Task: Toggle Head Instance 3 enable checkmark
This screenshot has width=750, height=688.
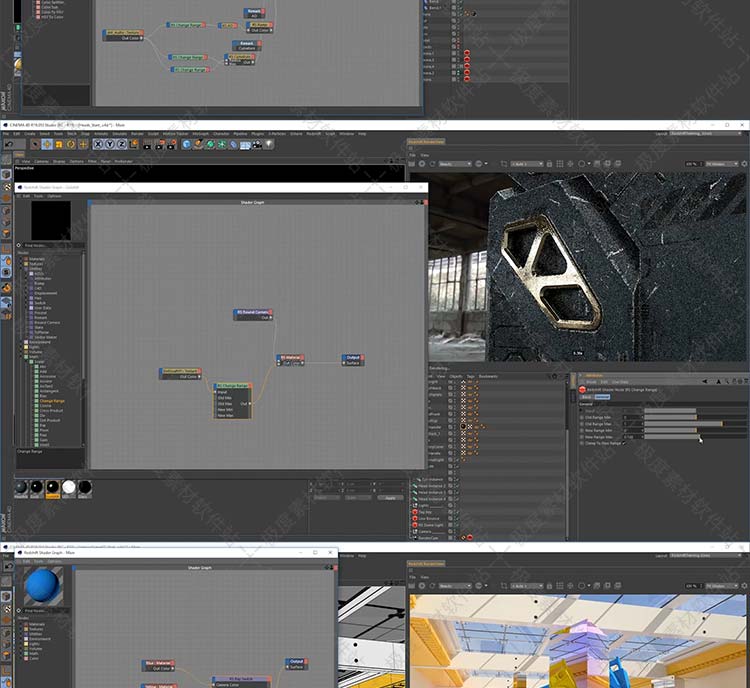Action: [x=456, y=492]
